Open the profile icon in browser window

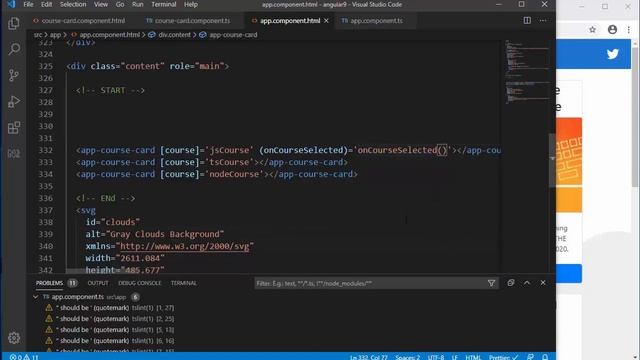pos(612,29)
